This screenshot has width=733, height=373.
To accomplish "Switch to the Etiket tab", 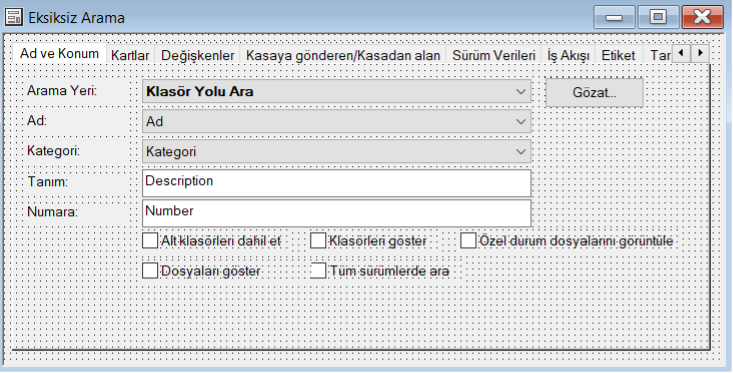I will [618, 55].
